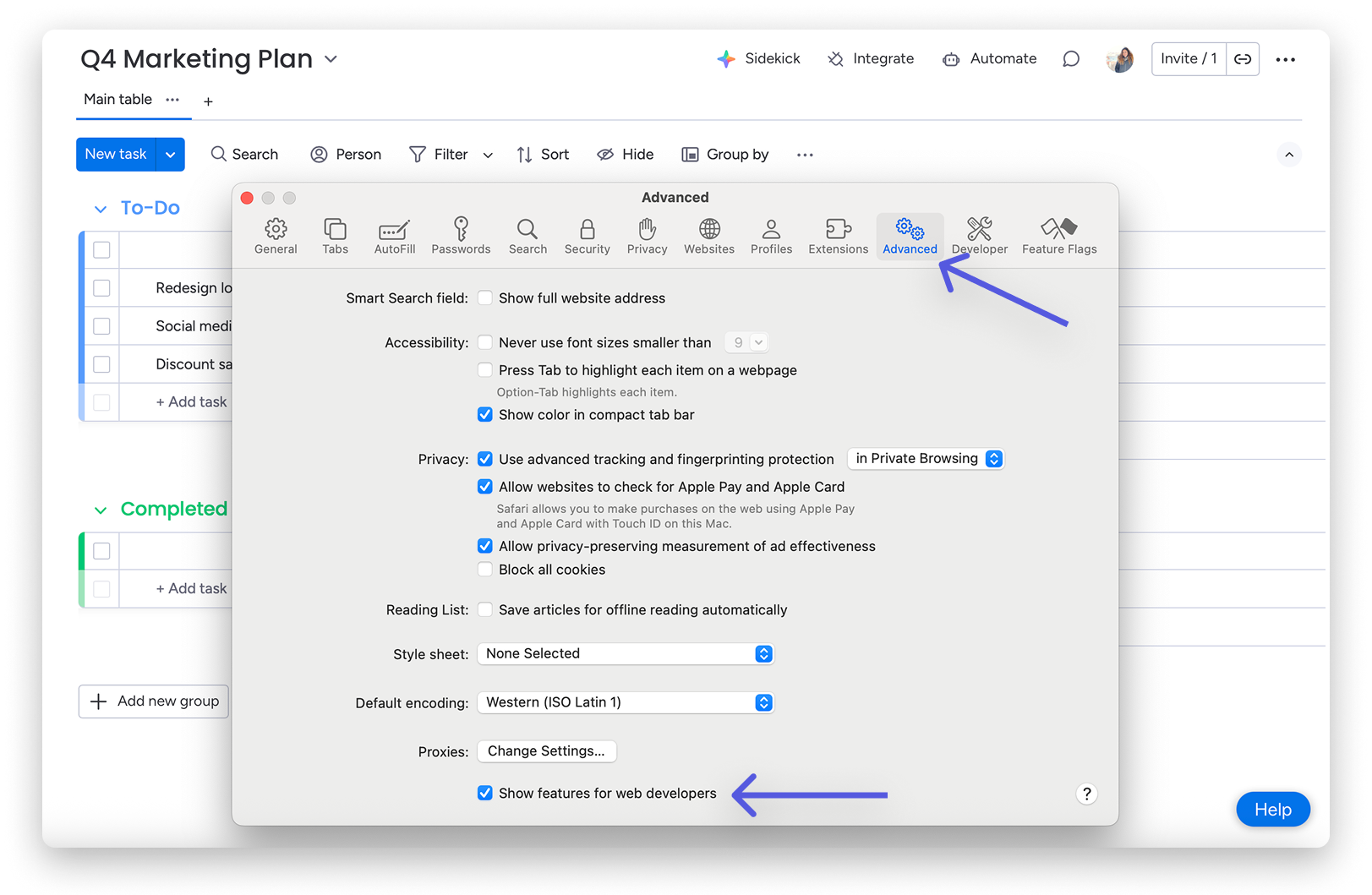Image resolution: width=1372 pixels, height=895 pixels.
Task: Select the Feature Flags pane icon
Action: 1058,235
